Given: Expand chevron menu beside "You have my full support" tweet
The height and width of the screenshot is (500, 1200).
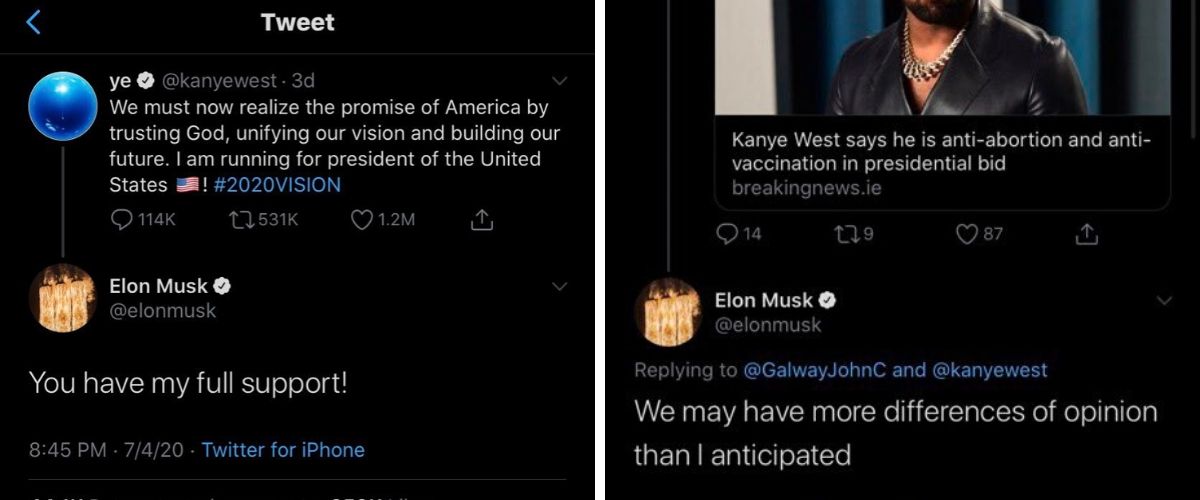Looking at the screenshot, I should pyautogui.click(x=560, y=287).
